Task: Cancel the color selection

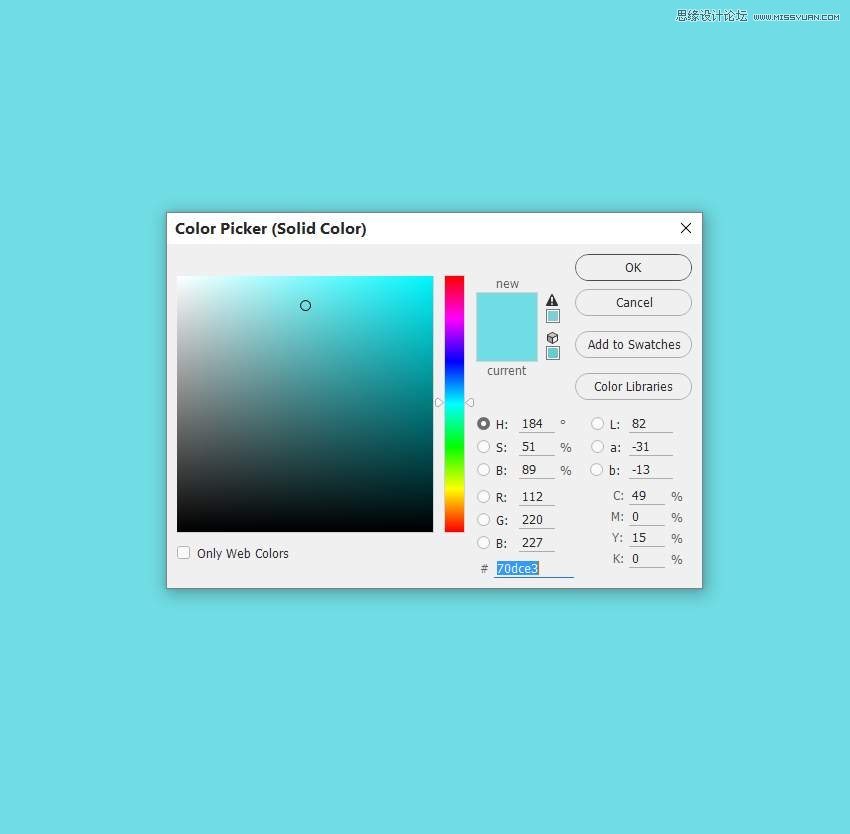Action: [633, 303]
